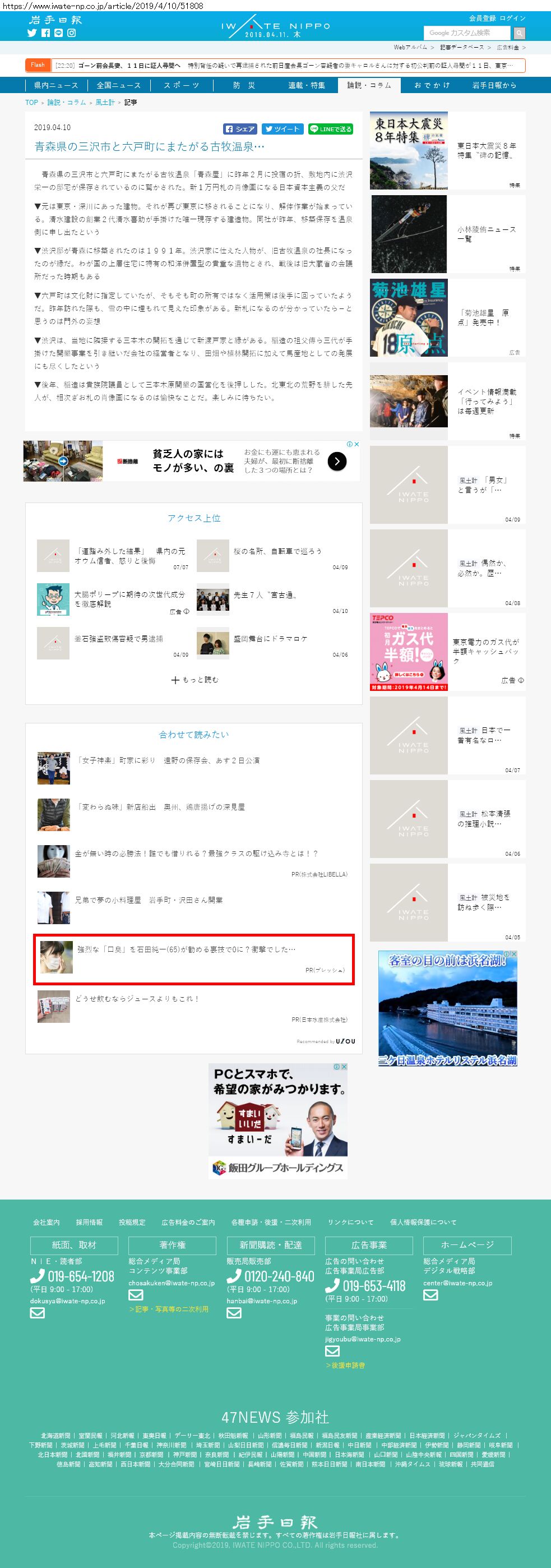Open the Facebook icon in the header
Screen dimensions: 551x1568
(x=45, y=33)
